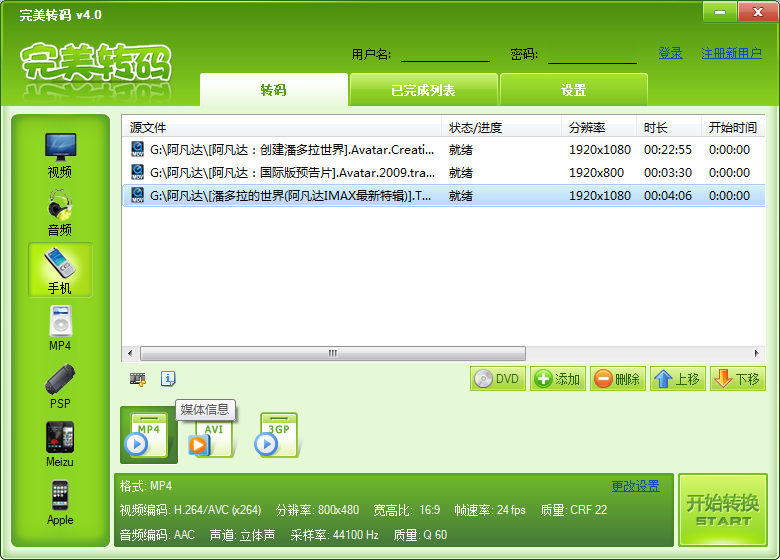Click MOV file icon of 创建潘多拉世界 row
780x560 pixels.
pos(137,149)
